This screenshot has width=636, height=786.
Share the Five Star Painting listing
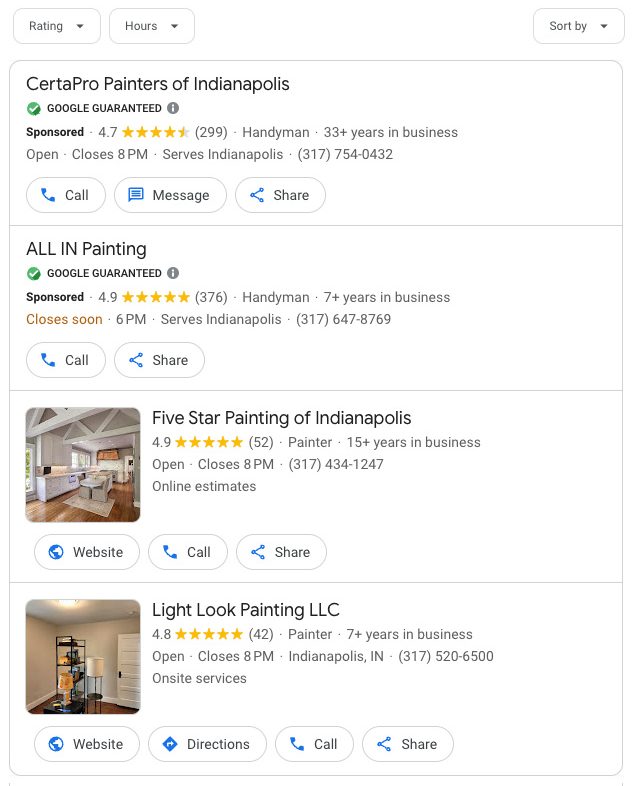point(281,552)
